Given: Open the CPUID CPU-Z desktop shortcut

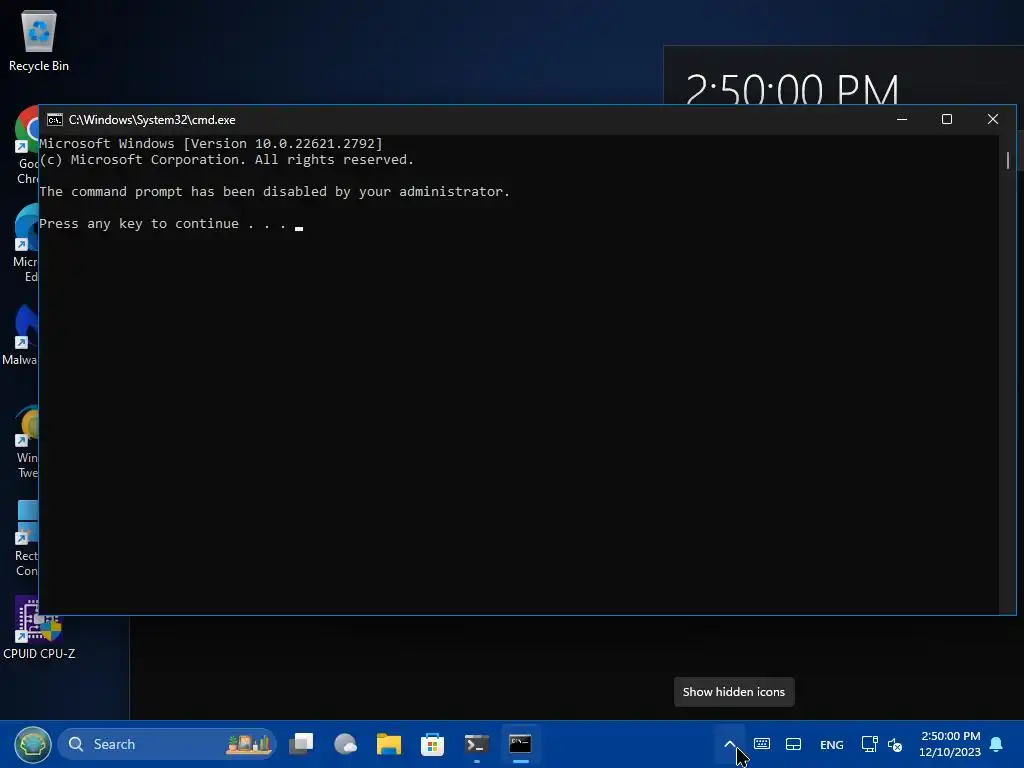Looking at the screenshot, I should [x=39, y=627].
